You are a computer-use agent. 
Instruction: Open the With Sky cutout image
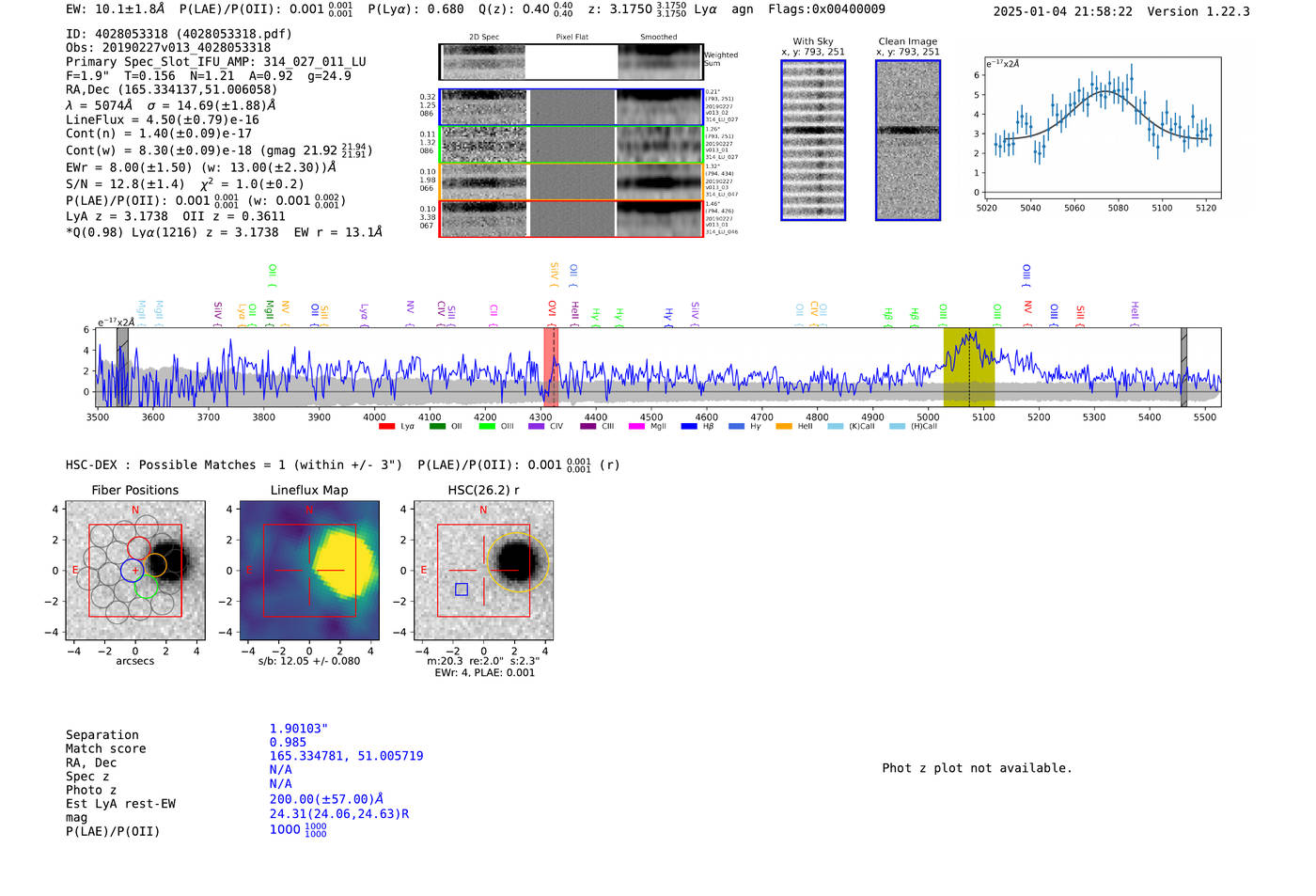click(813, 140)
